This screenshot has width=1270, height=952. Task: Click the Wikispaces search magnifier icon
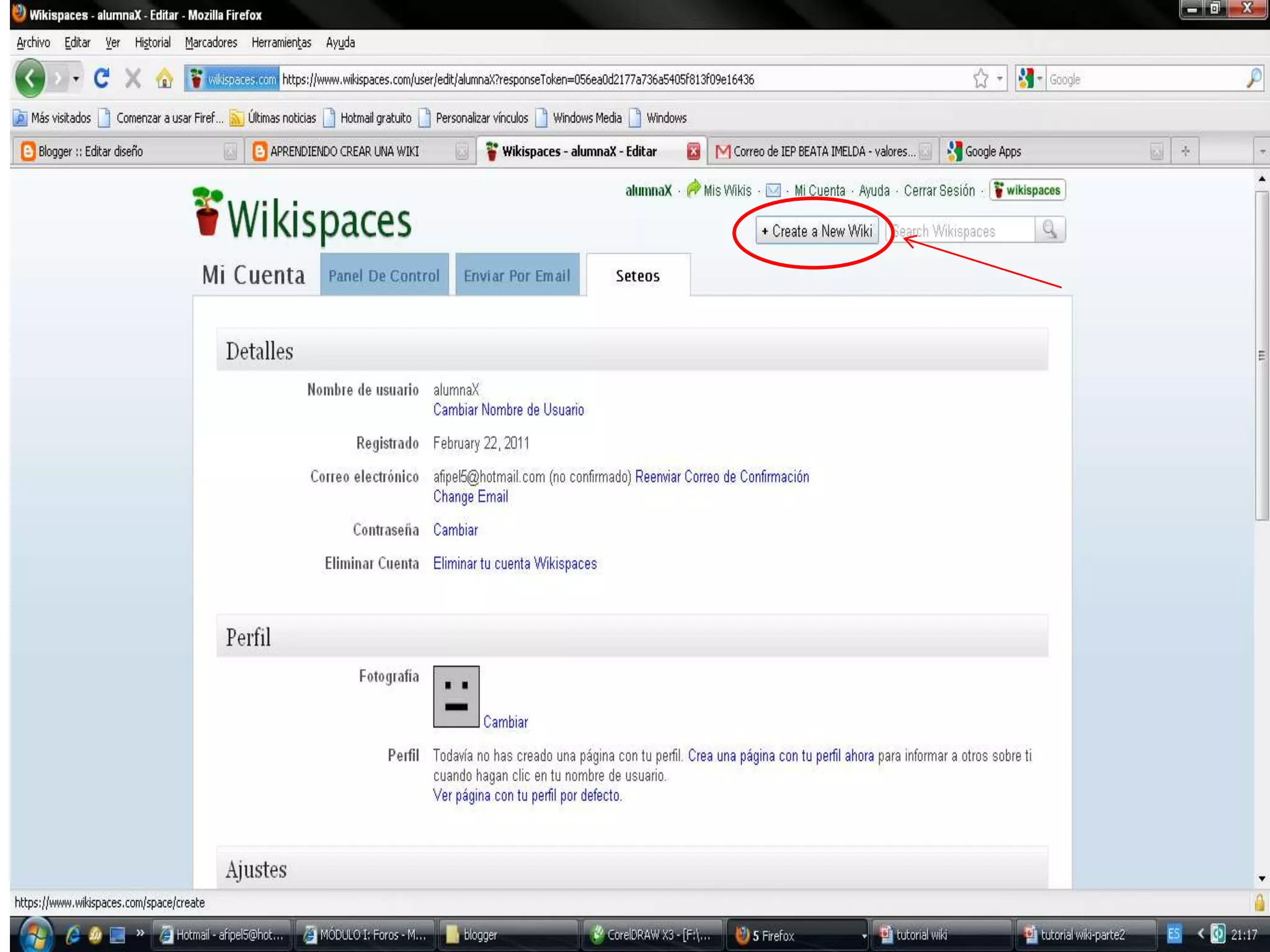(1050, 230)
